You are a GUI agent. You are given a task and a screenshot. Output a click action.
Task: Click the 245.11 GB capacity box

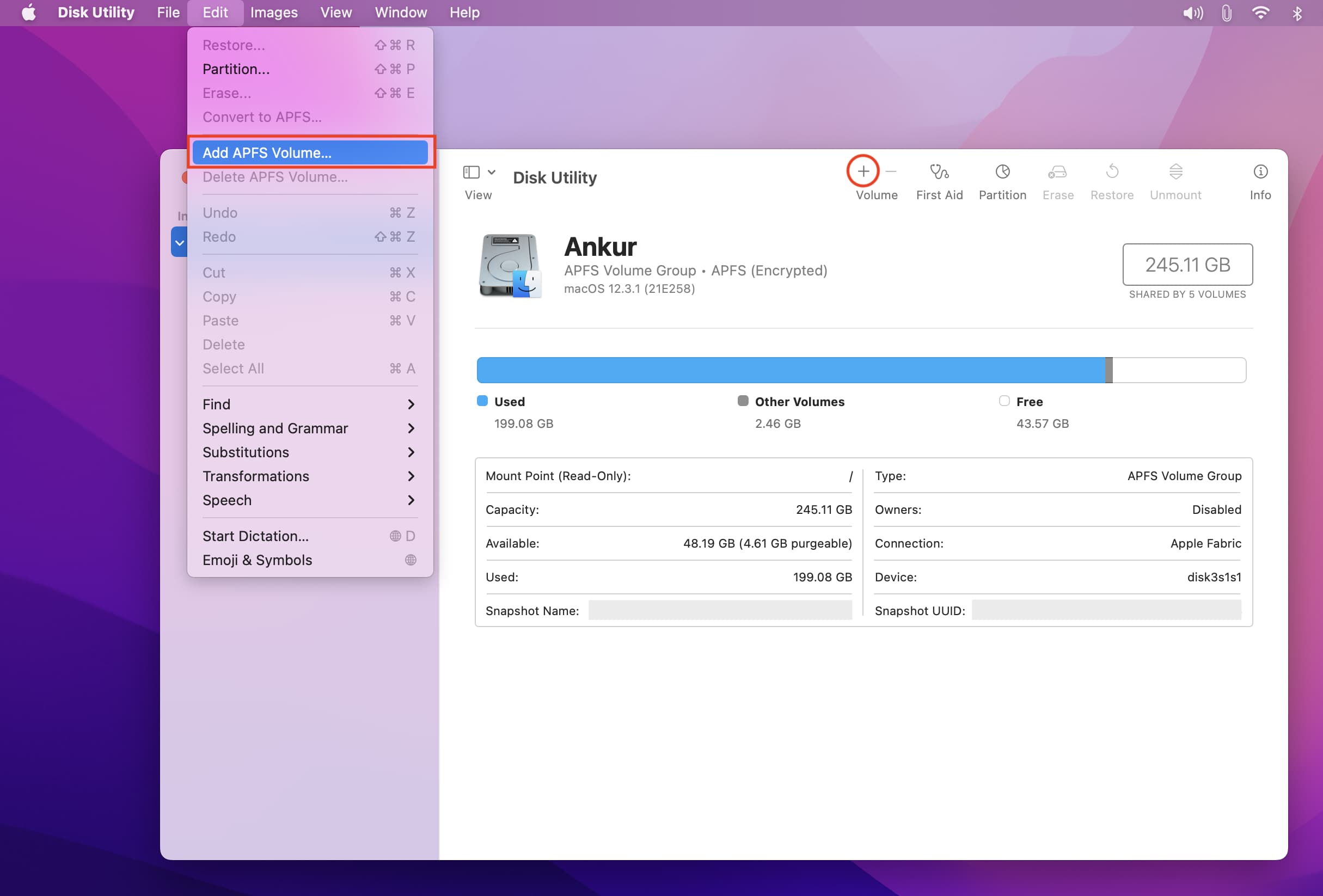[1187, 265]
